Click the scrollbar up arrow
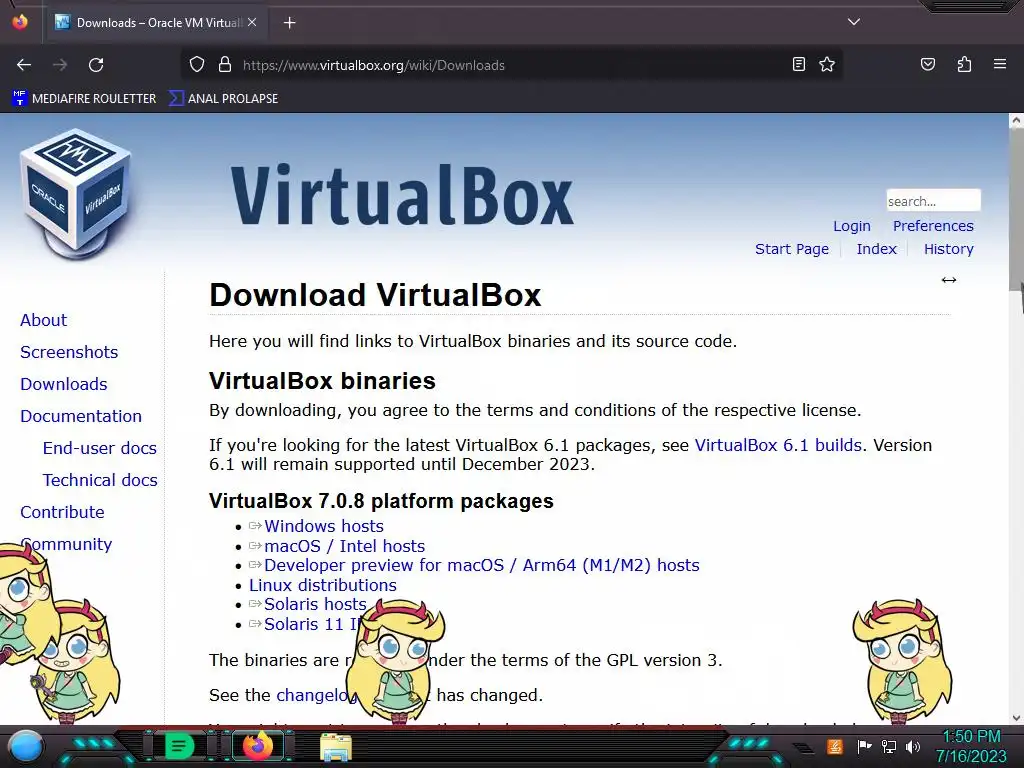 click(1016, 120)
